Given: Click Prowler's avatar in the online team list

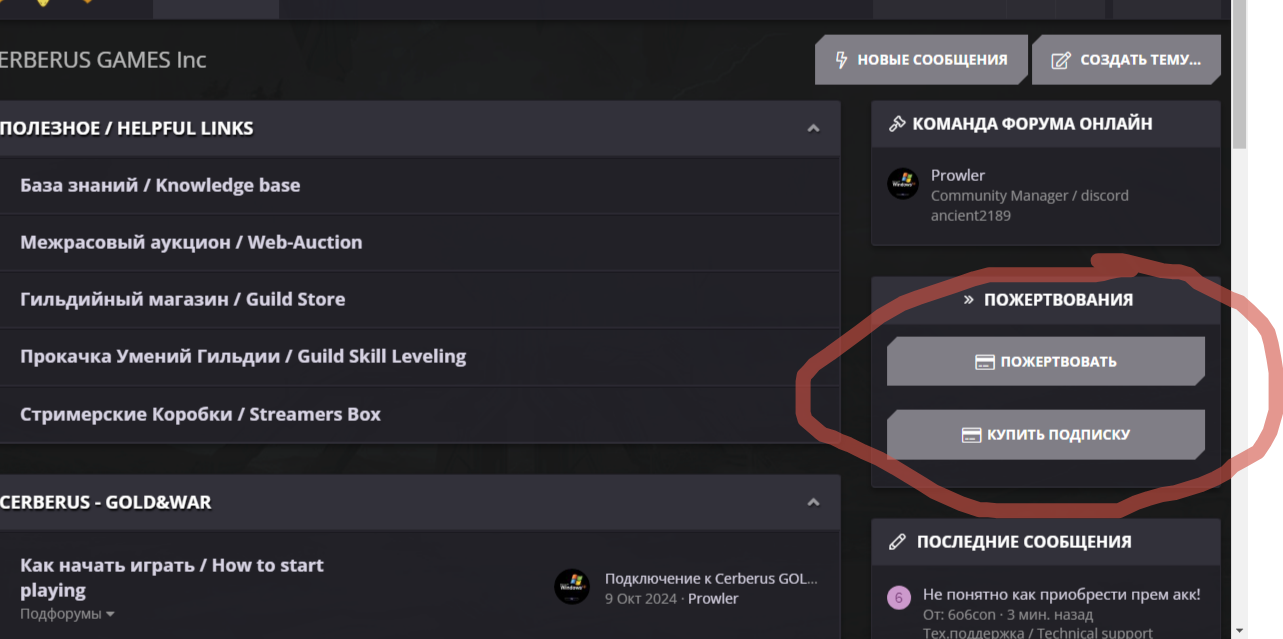Looking at the screenshot, I should point(903,184).
